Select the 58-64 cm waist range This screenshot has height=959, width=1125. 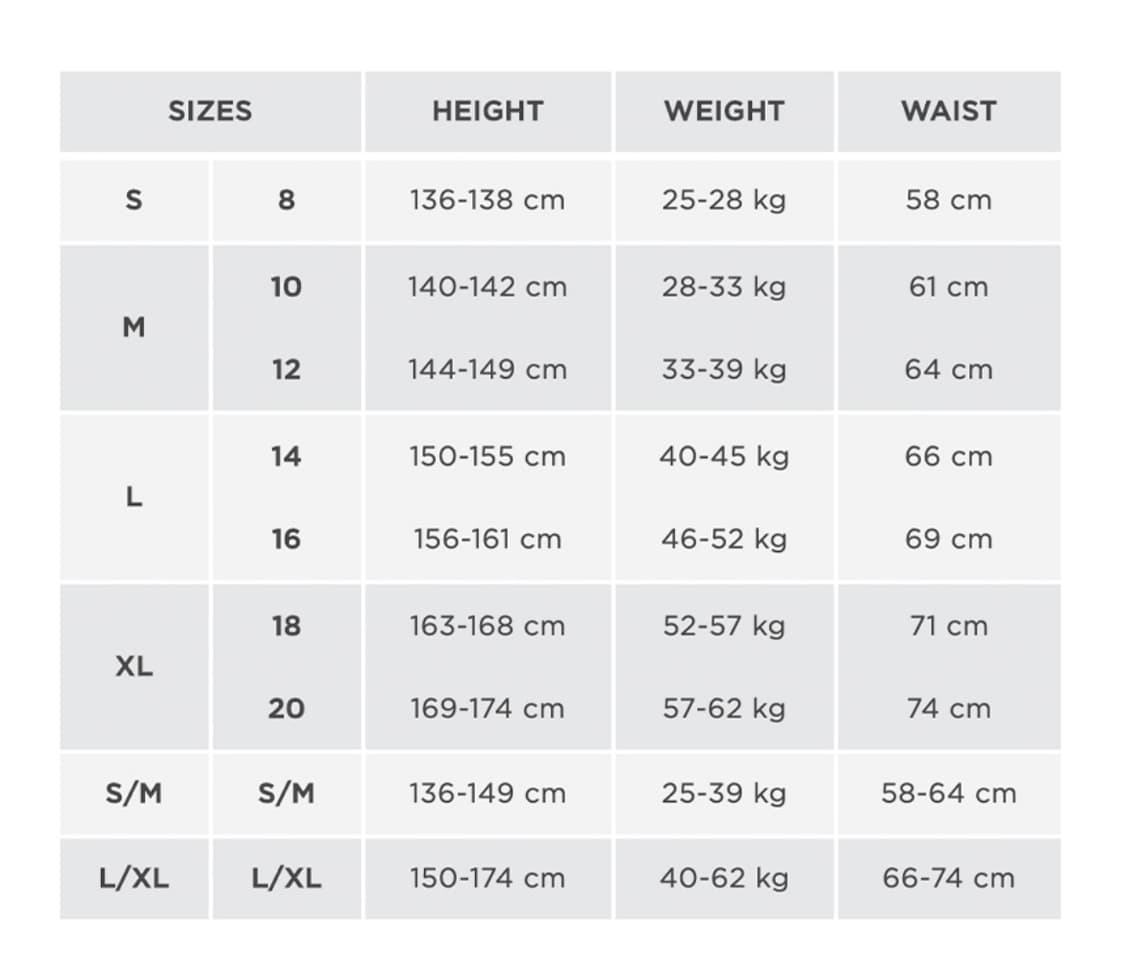click(948, 794)
